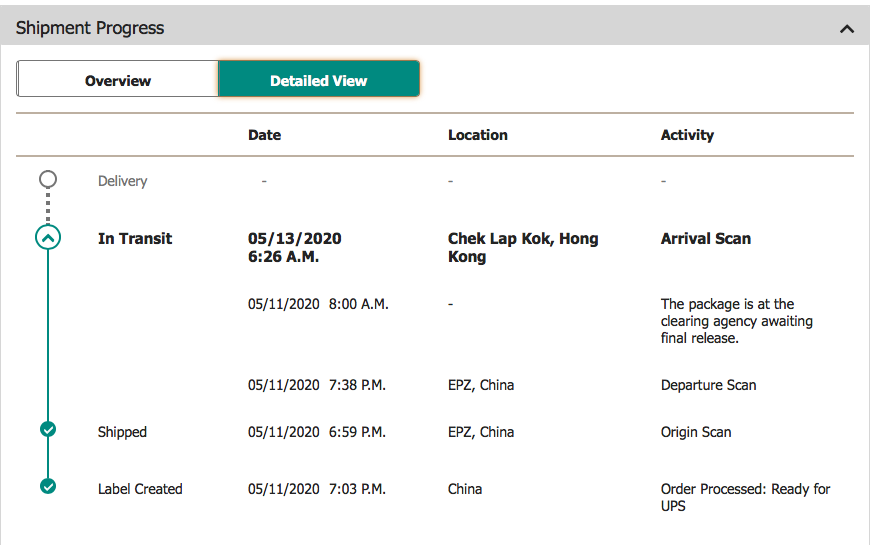
Task: Click the Shipment Progress header title
Action: tap(90, 28)
